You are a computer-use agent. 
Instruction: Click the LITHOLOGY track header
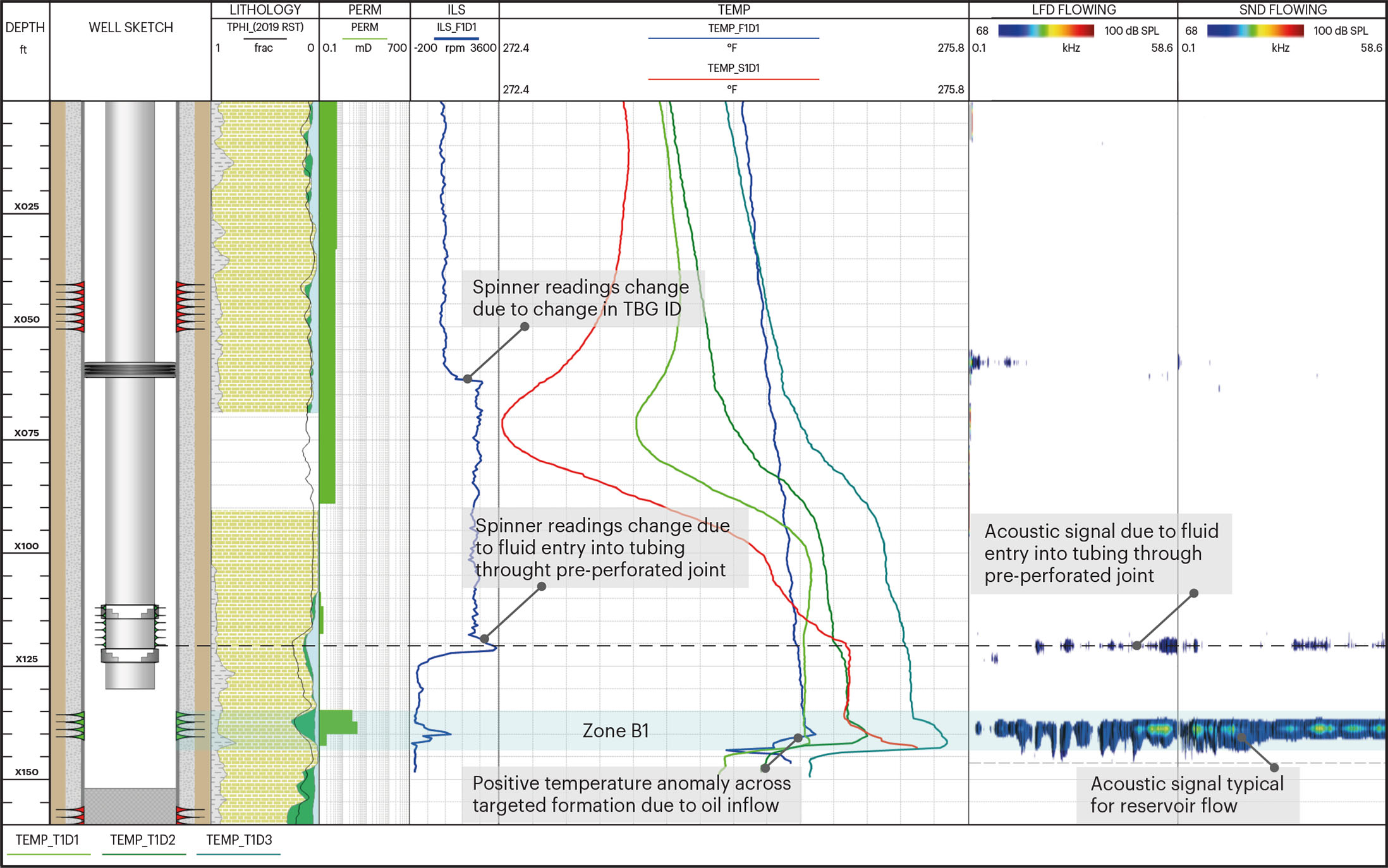265,9
